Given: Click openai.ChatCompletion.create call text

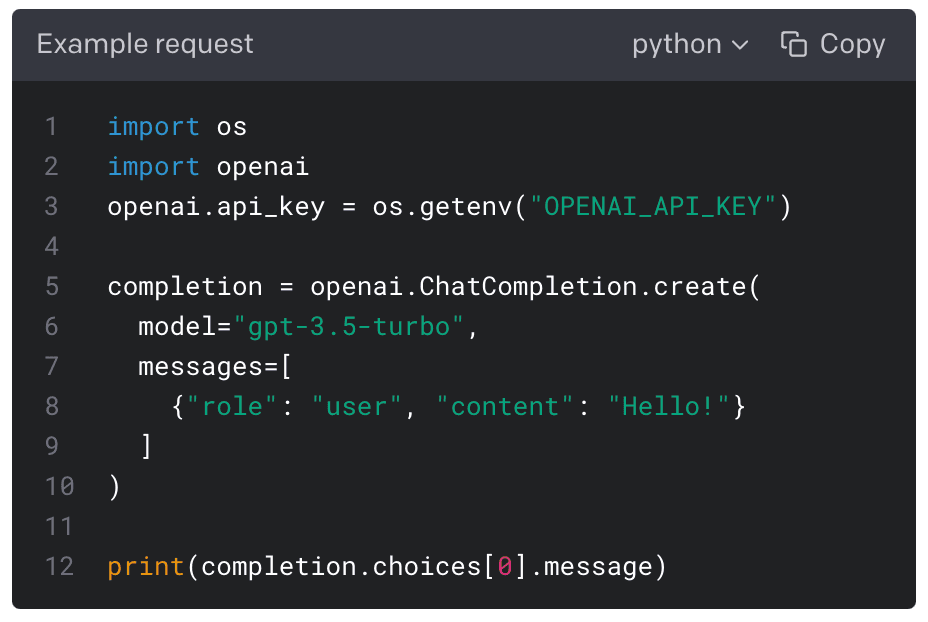Looking at the screenshot, I should point(528,287).
